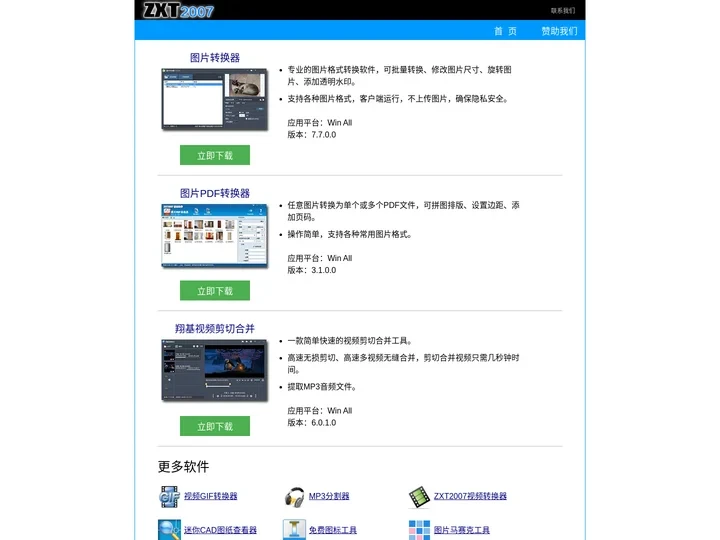Go to the 首页 menu item
Screen dimensions: 720x540
[505, 31]
